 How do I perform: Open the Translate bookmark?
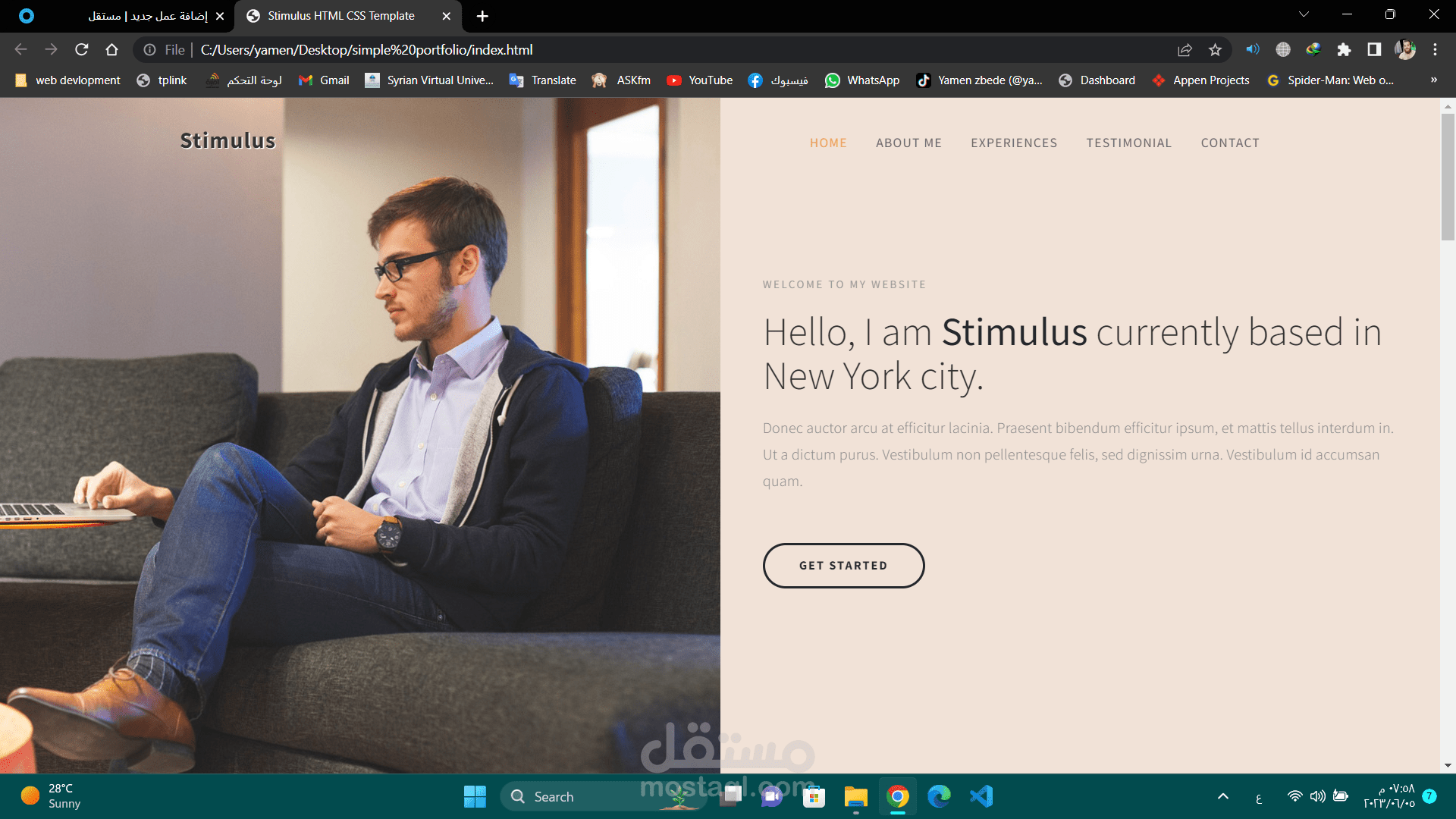coord(543,80)
